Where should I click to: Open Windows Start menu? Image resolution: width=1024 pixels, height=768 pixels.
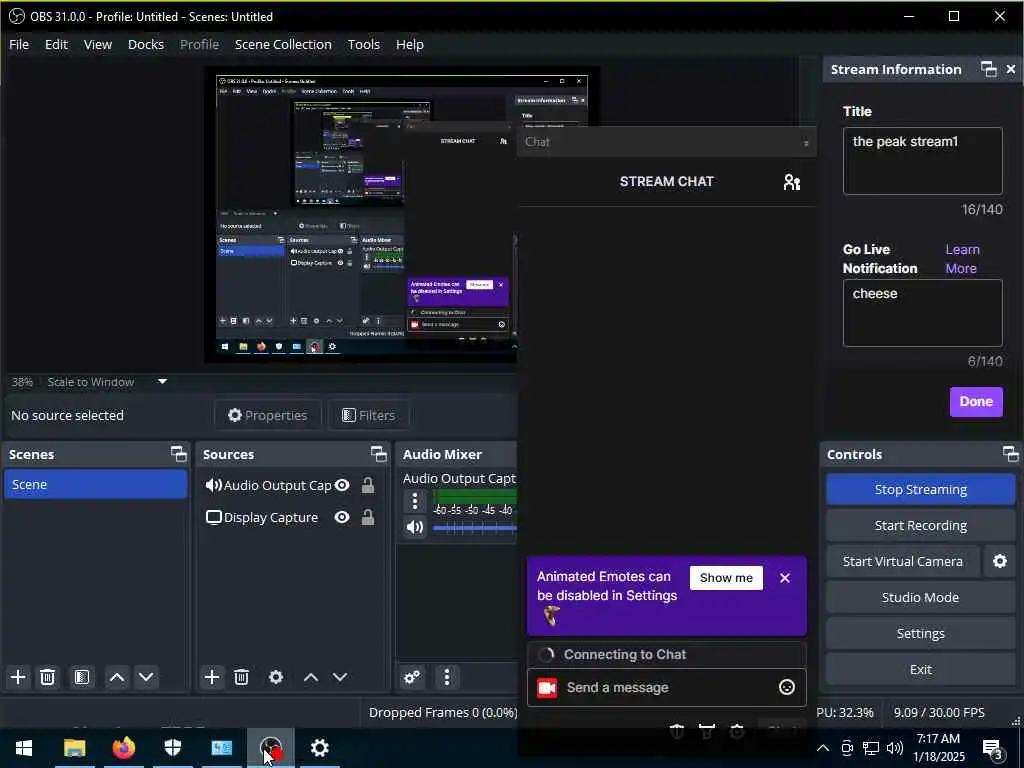click(x=24, y=748)
